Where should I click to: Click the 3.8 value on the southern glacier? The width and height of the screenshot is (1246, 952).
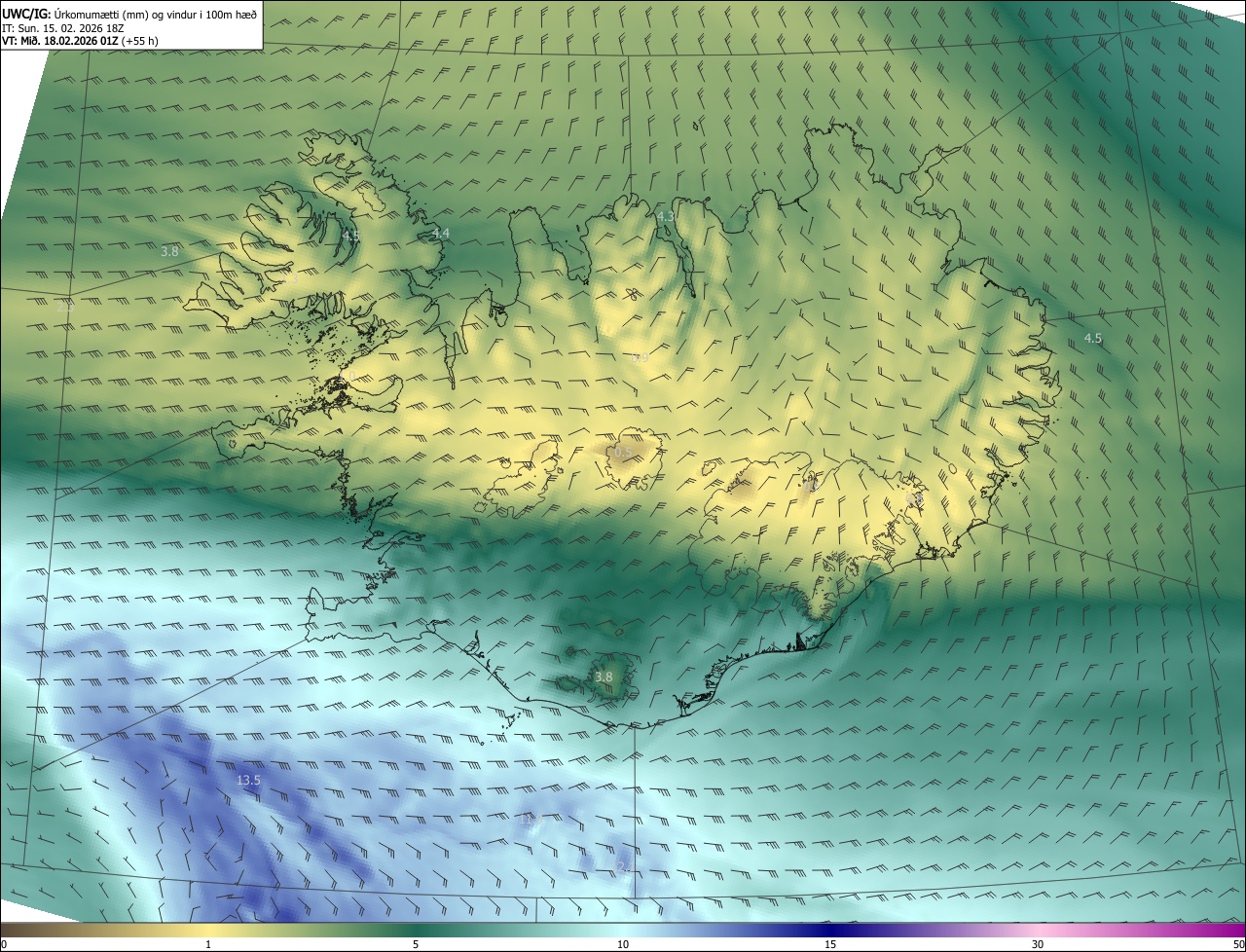pyautogui.click(x=604, y=677)
